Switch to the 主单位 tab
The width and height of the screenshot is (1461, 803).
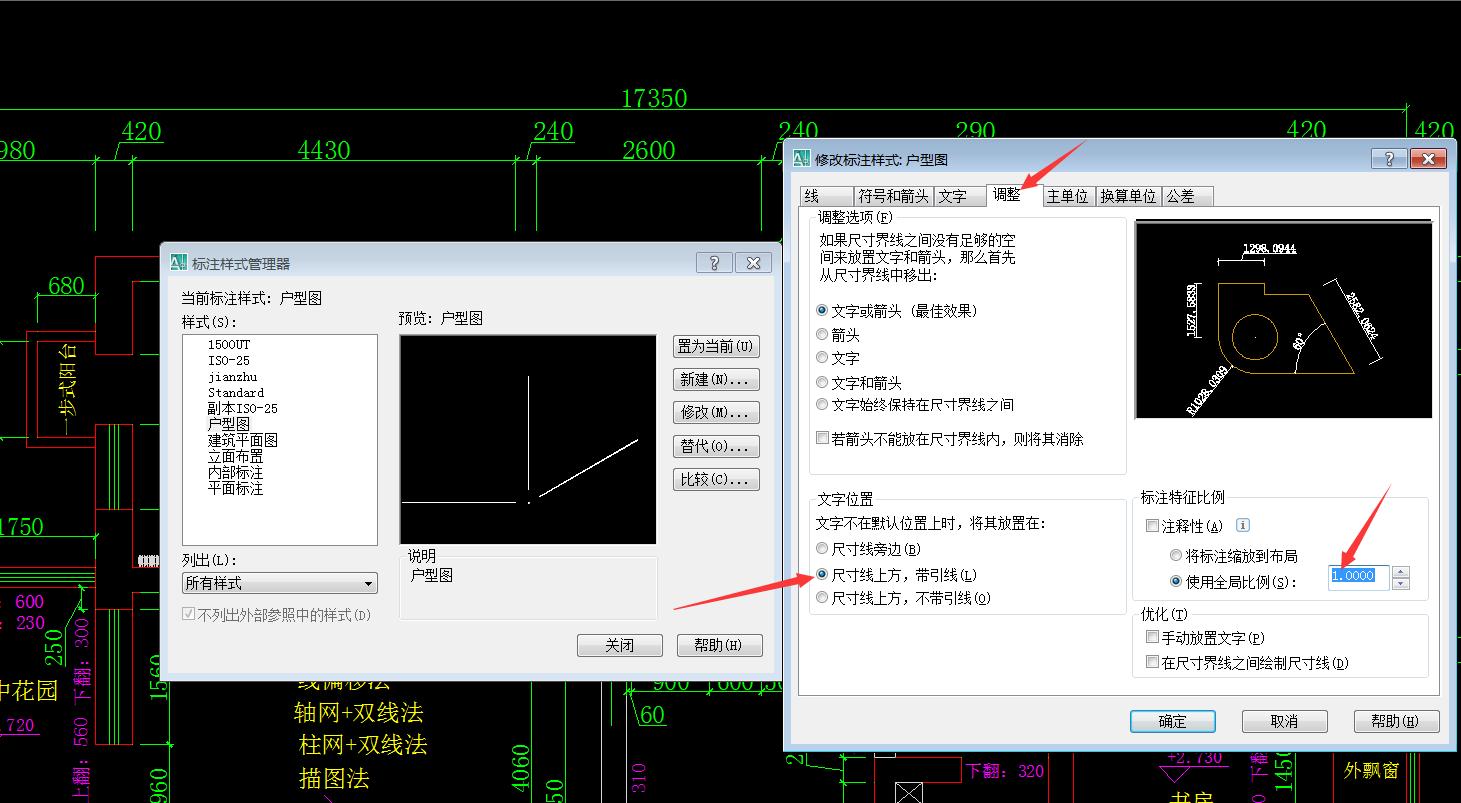[x=1067, y=195]
